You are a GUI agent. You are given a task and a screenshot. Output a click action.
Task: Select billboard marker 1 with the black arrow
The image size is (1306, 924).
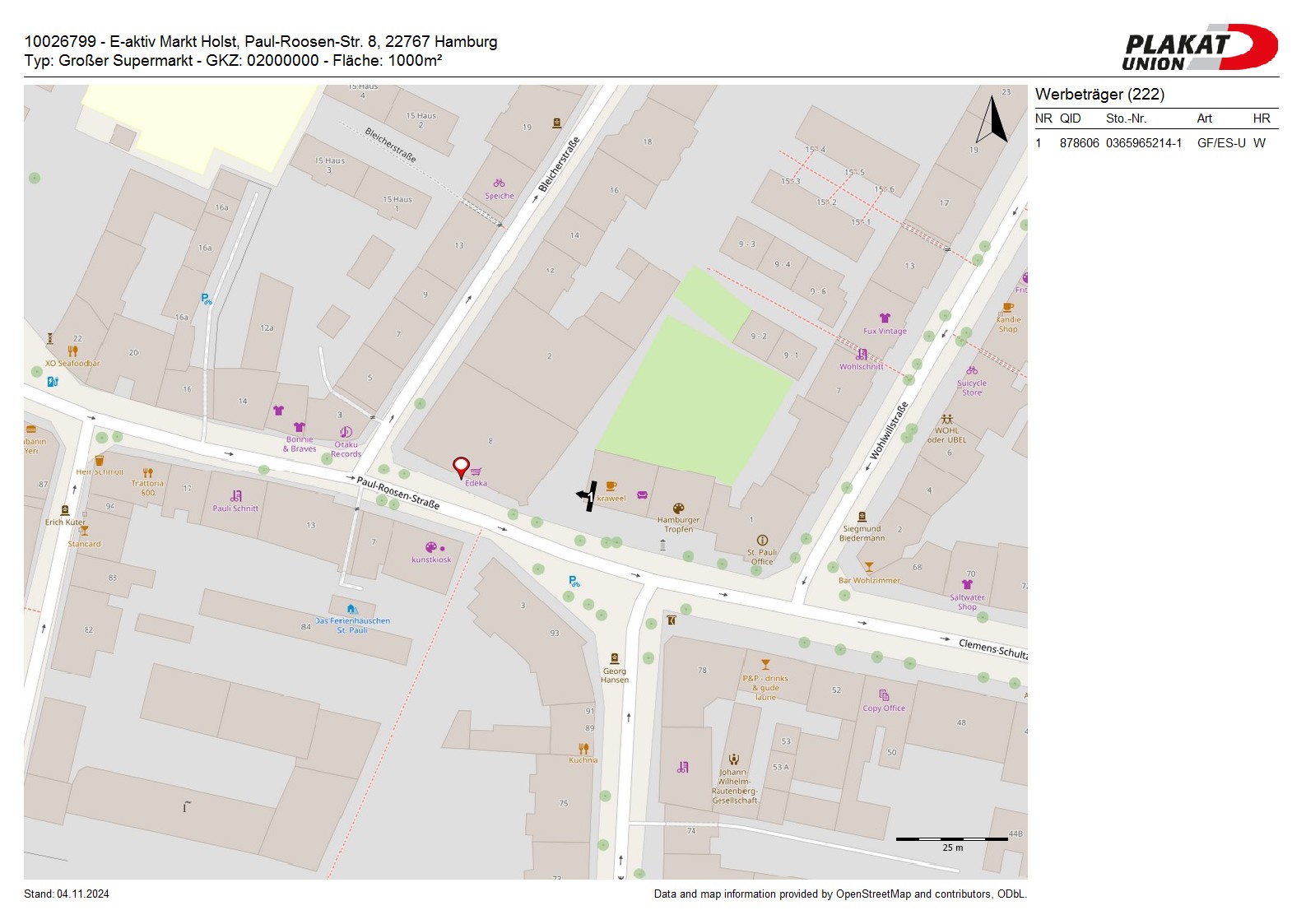[x=588, y=495]
